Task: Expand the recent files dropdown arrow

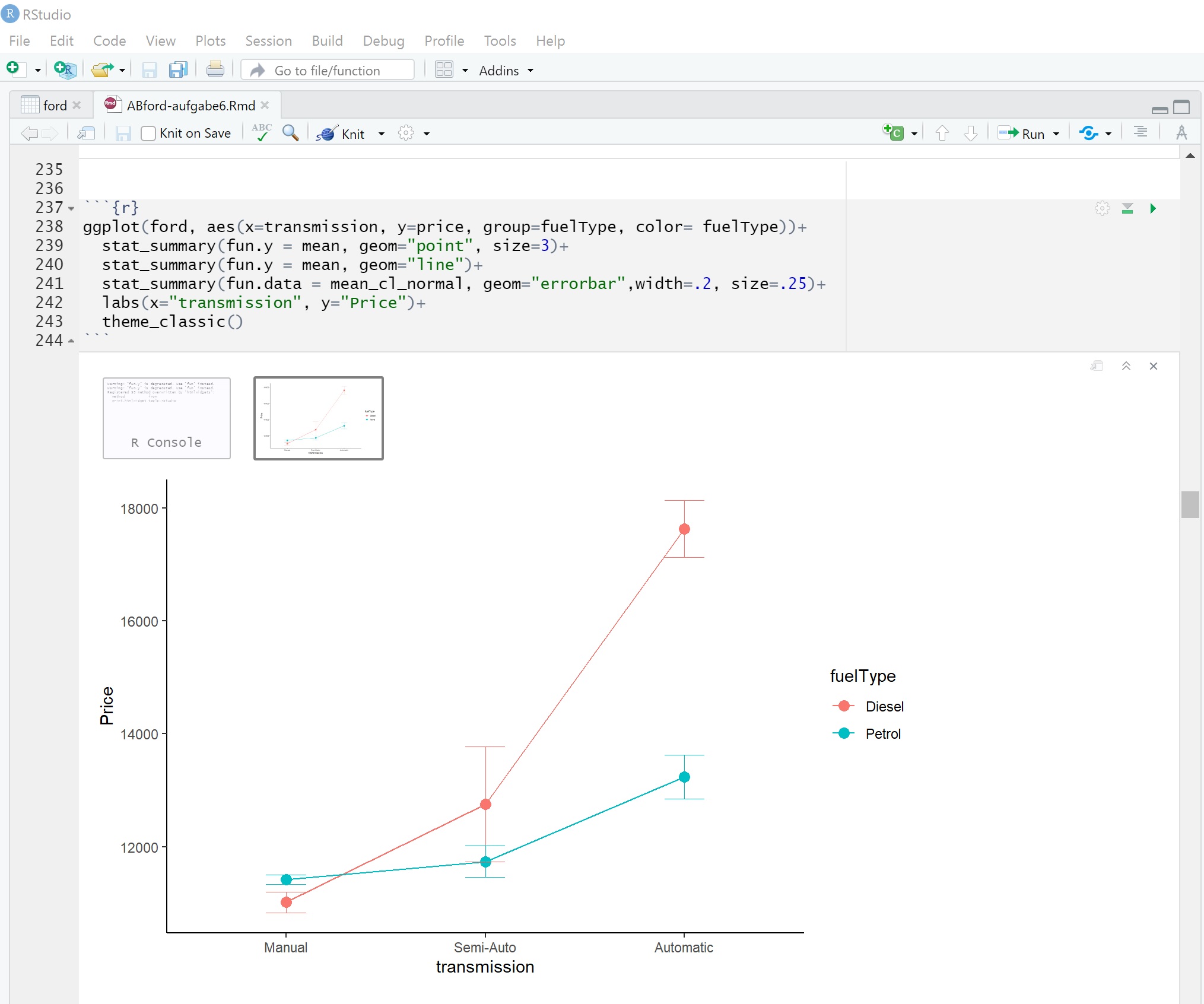Action: tap(122, 71)
